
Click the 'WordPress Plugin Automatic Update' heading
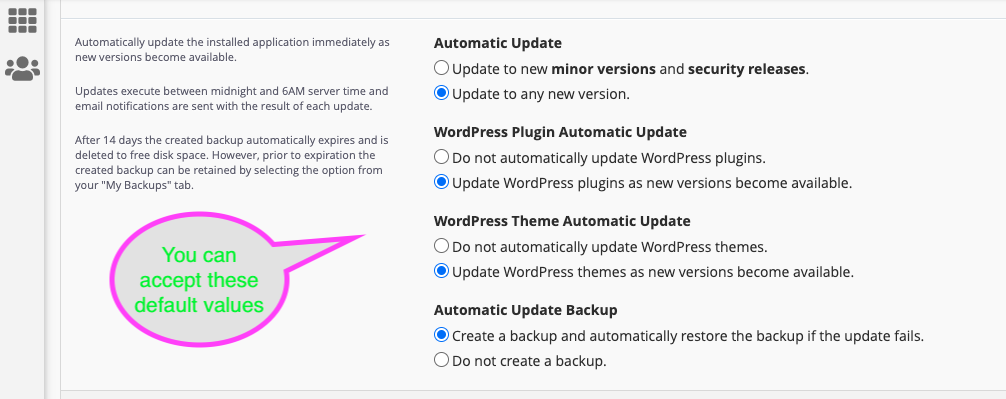(560, 132)
